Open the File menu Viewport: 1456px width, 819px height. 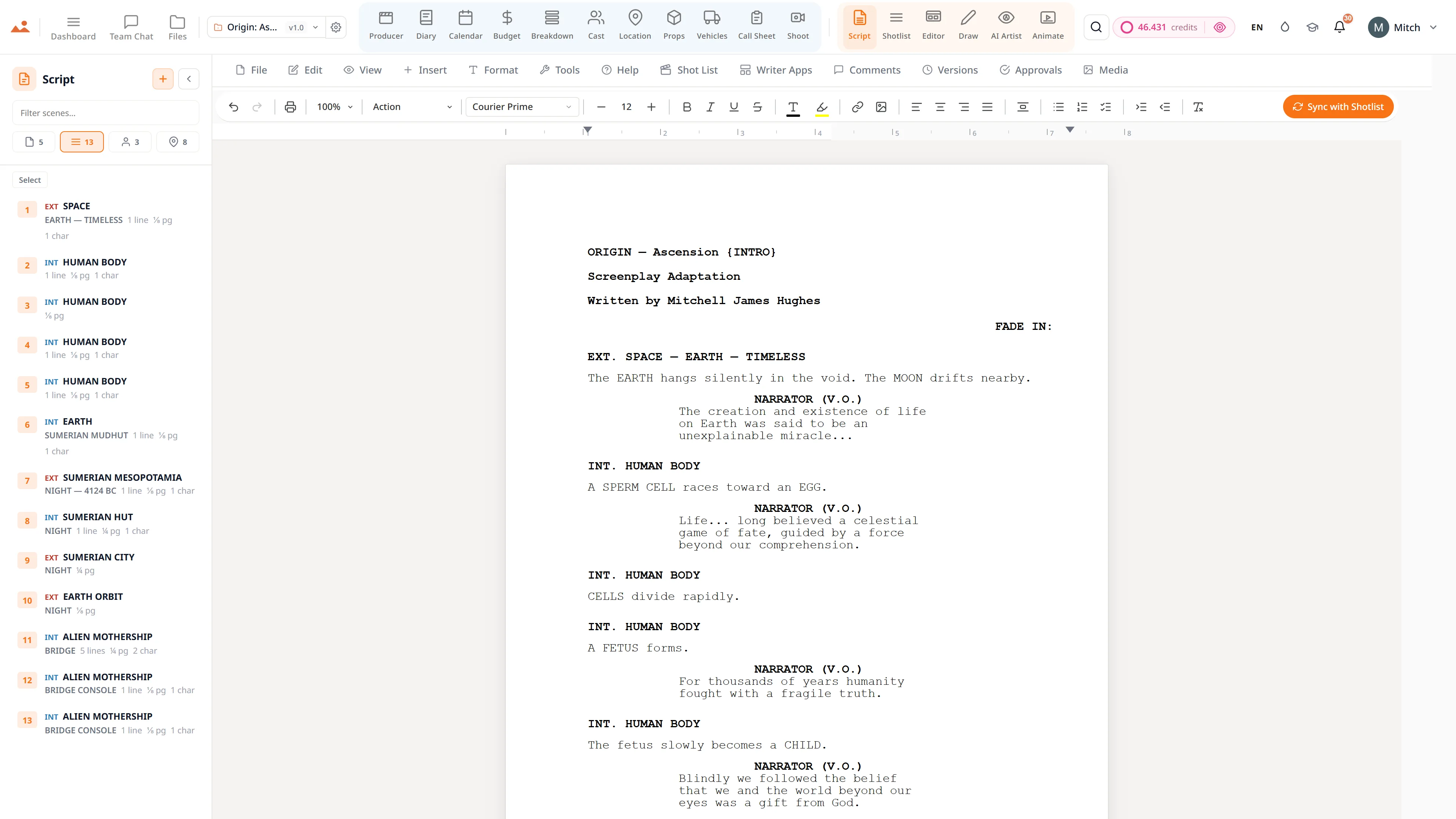tap(251, 70)
